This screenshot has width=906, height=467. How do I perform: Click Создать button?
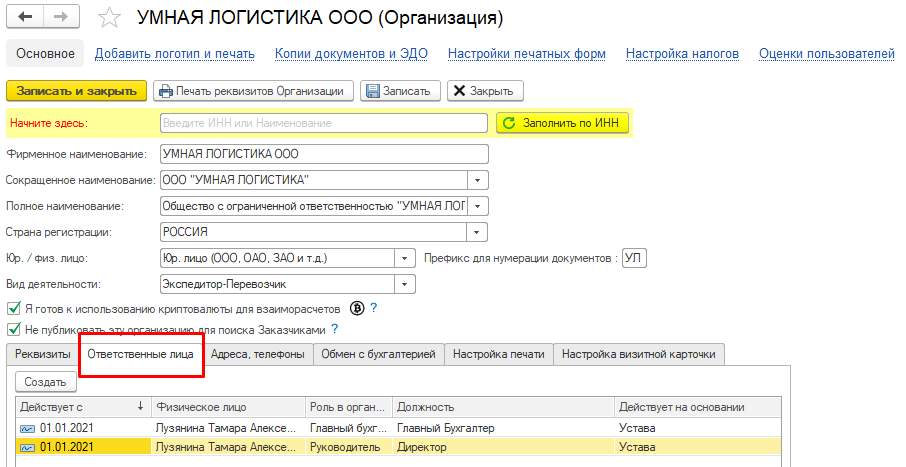[46, 382]
